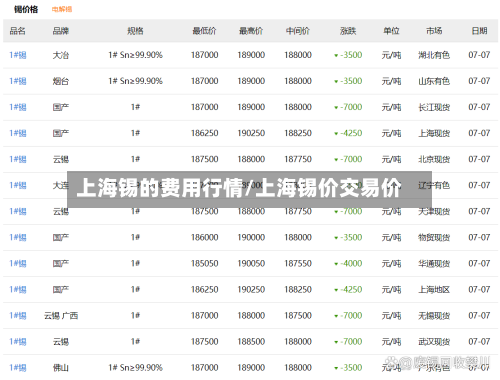
Task: Select the 华通现货 market cell
Action: tap(434, 264)
